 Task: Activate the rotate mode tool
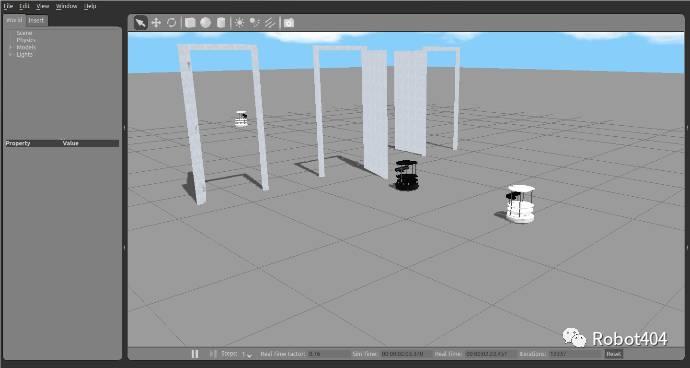tap(172, 23)
